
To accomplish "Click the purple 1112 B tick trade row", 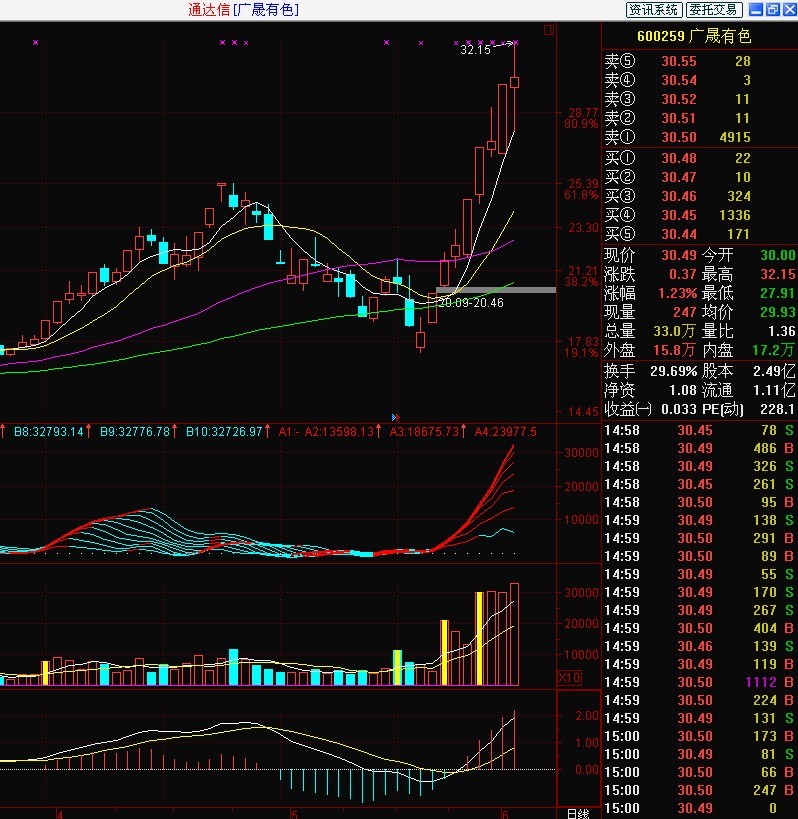I will pos(700,682).
